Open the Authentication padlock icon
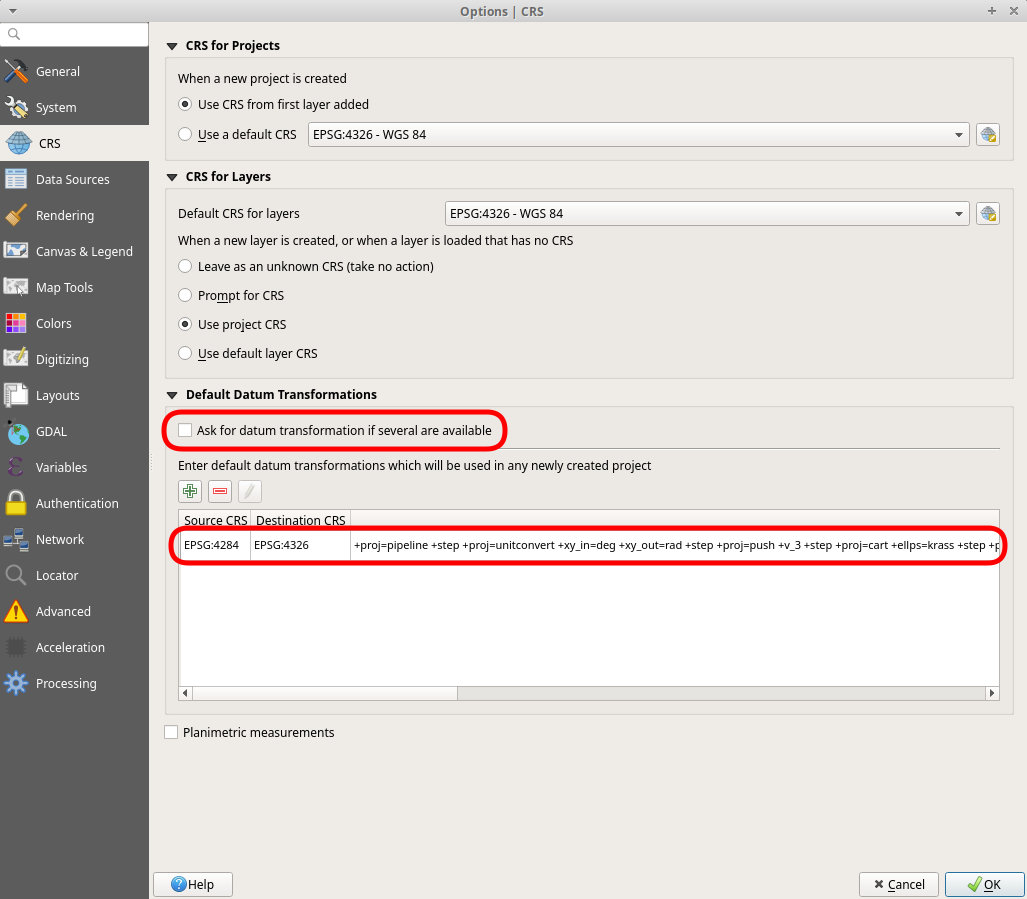This screenshot has height=899, width=1027. (x=16, y=504)
